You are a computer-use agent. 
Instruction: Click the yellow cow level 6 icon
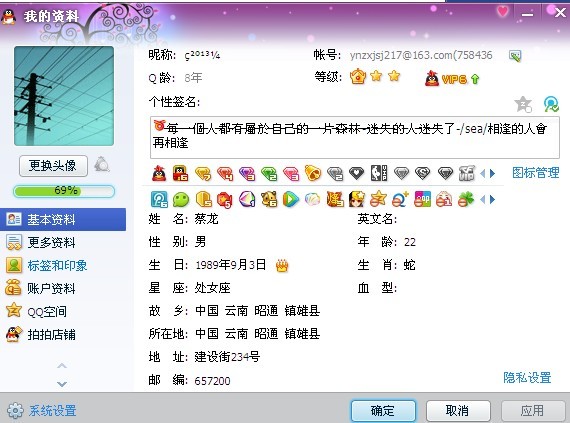tap(269, 199)
